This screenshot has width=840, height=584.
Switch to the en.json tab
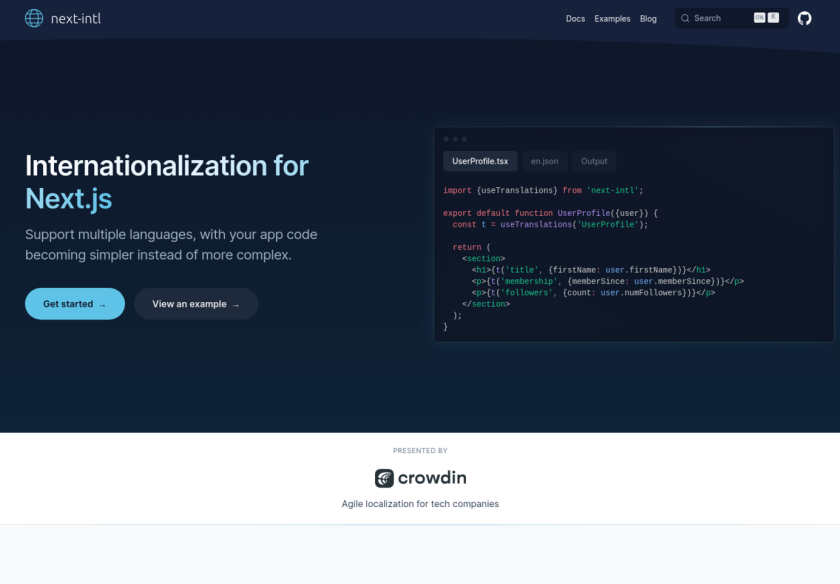[x=544, y=161]
